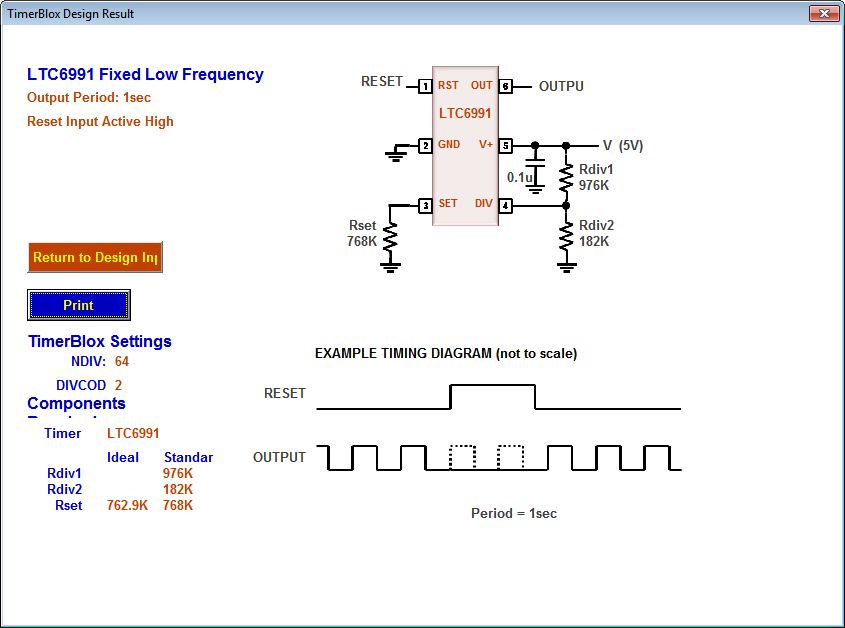Close the TimerBlox Design Result window

click(822, 14)
